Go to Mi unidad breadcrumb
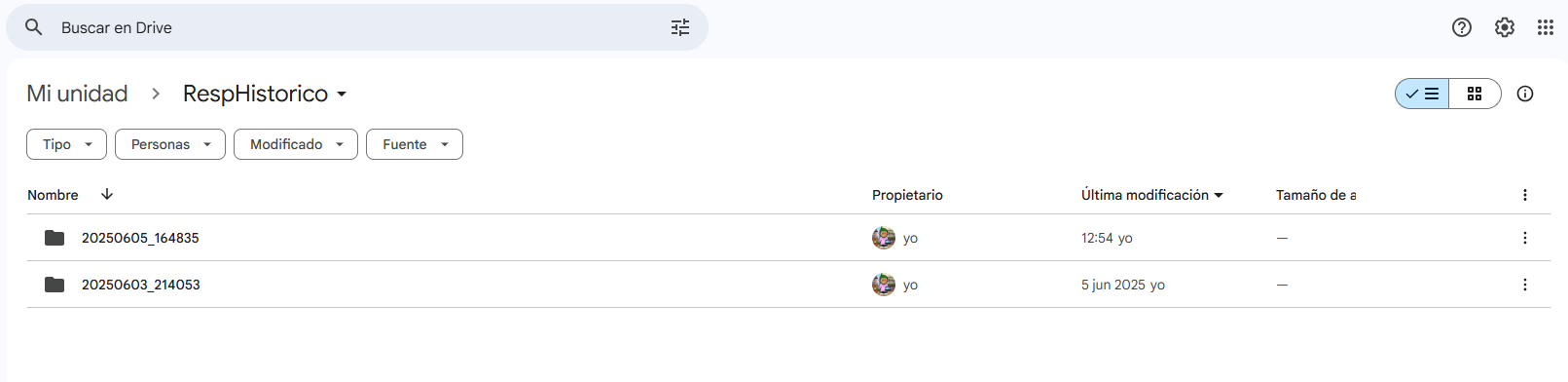This screenshot has height=382, width=1568. 77,94
